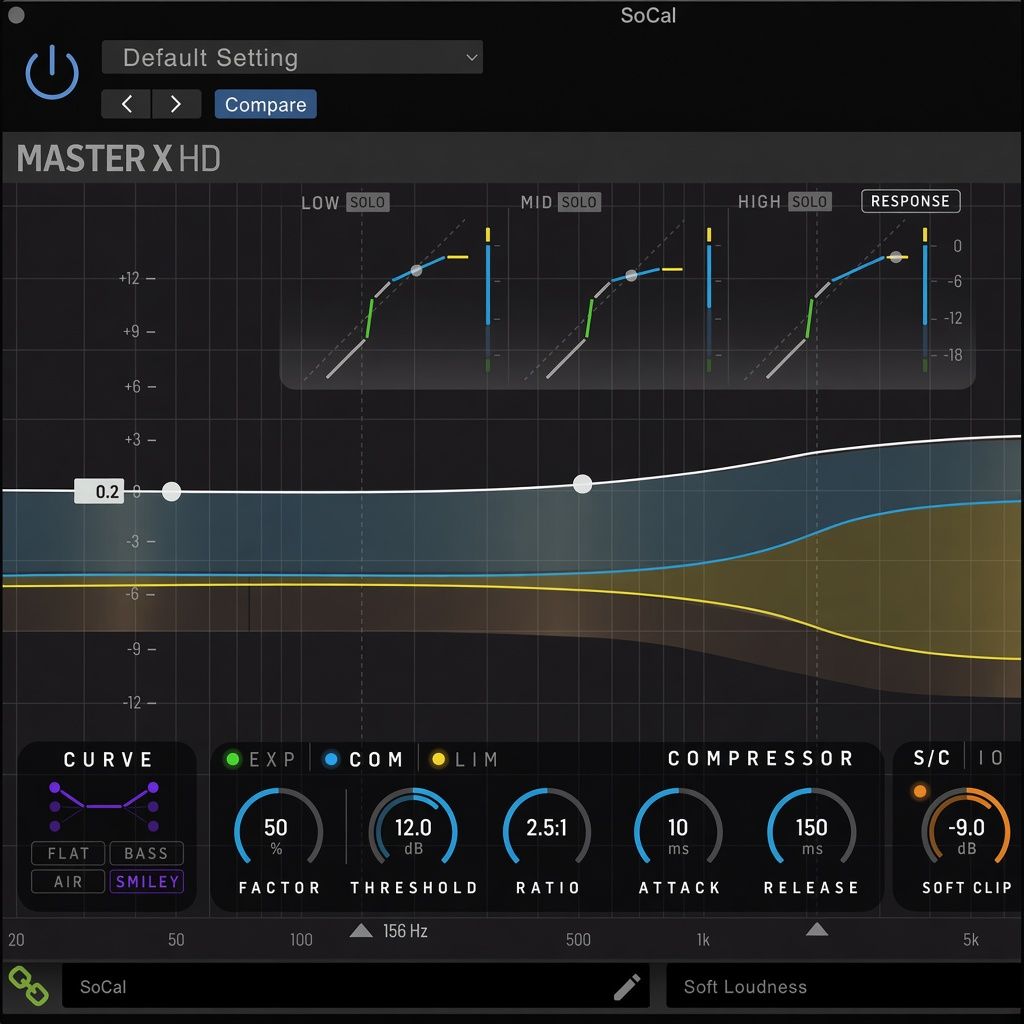This screenshot has width=1024, height=1024.
Task: Click the 0.2 gain value box
Action: [x=99, y=491]
